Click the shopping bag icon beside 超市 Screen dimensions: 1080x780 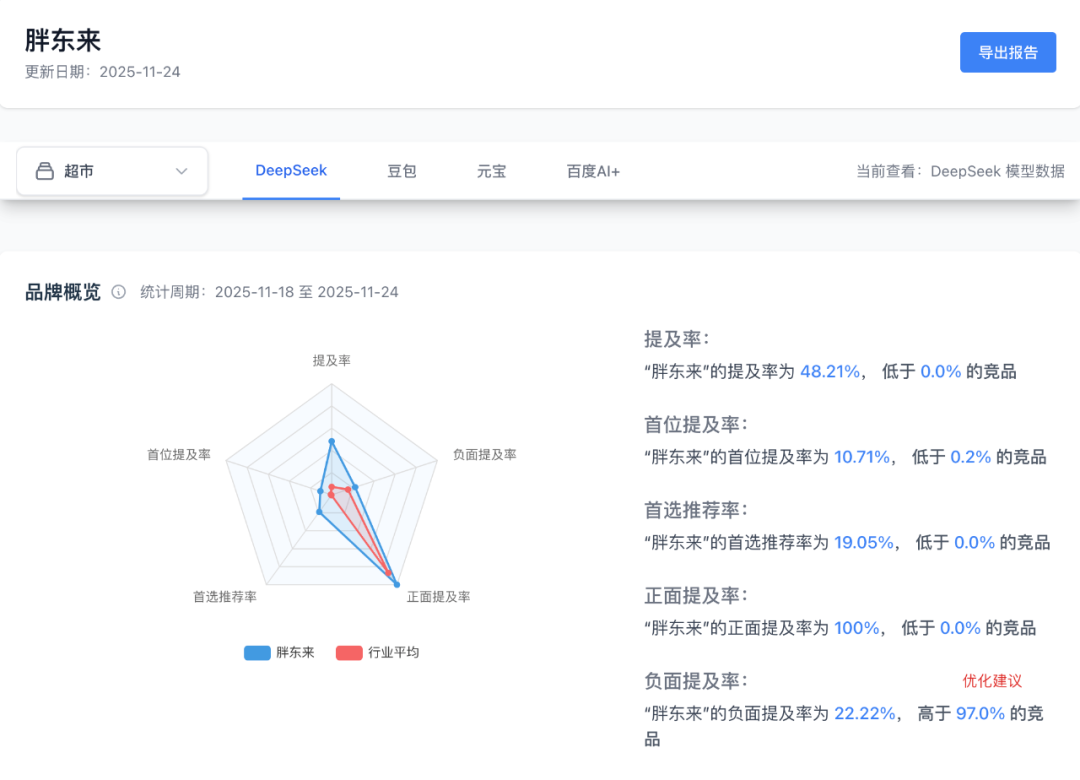pos(45,171)
